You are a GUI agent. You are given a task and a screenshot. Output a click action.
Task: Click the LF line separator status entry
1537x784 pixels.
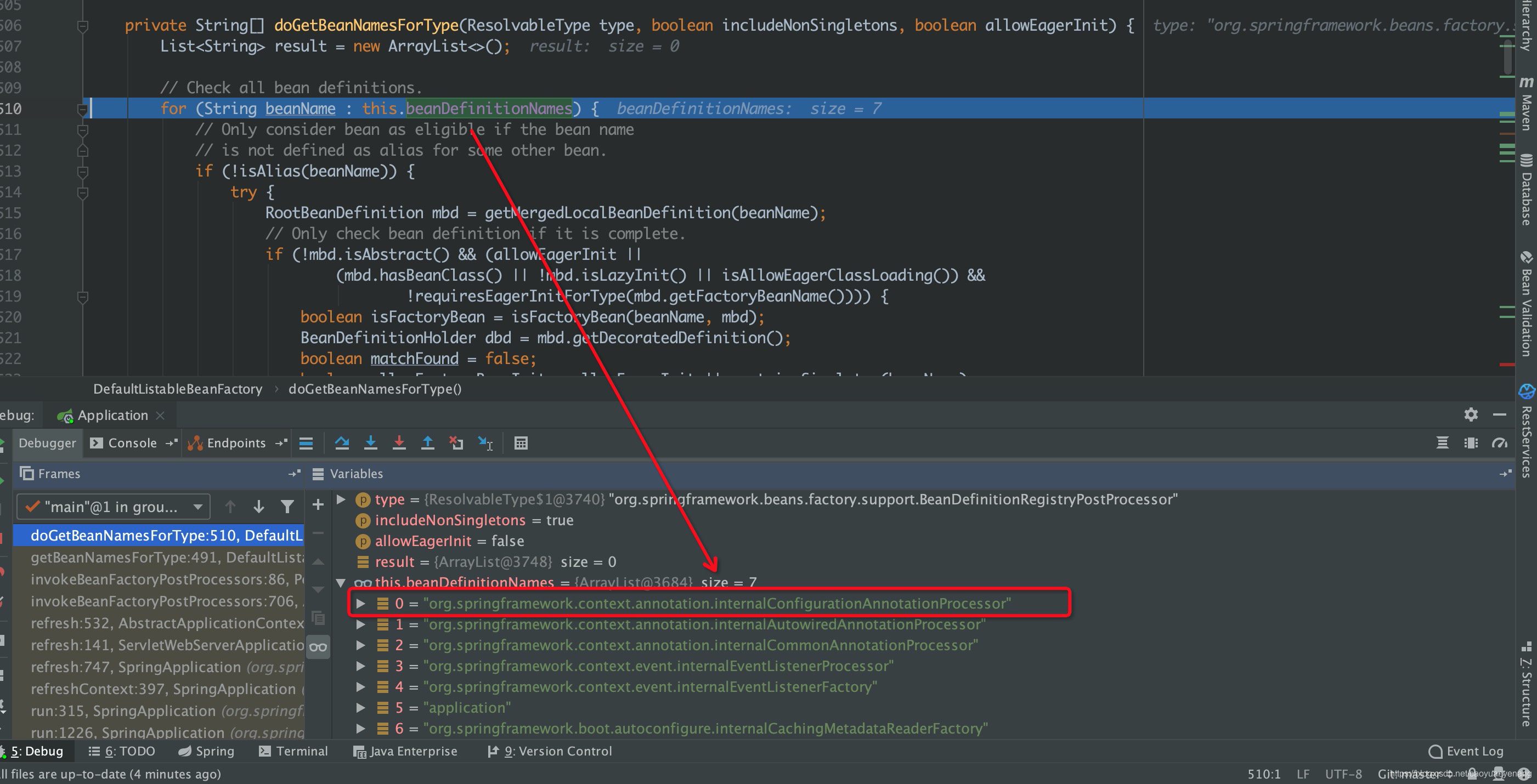1303,774
